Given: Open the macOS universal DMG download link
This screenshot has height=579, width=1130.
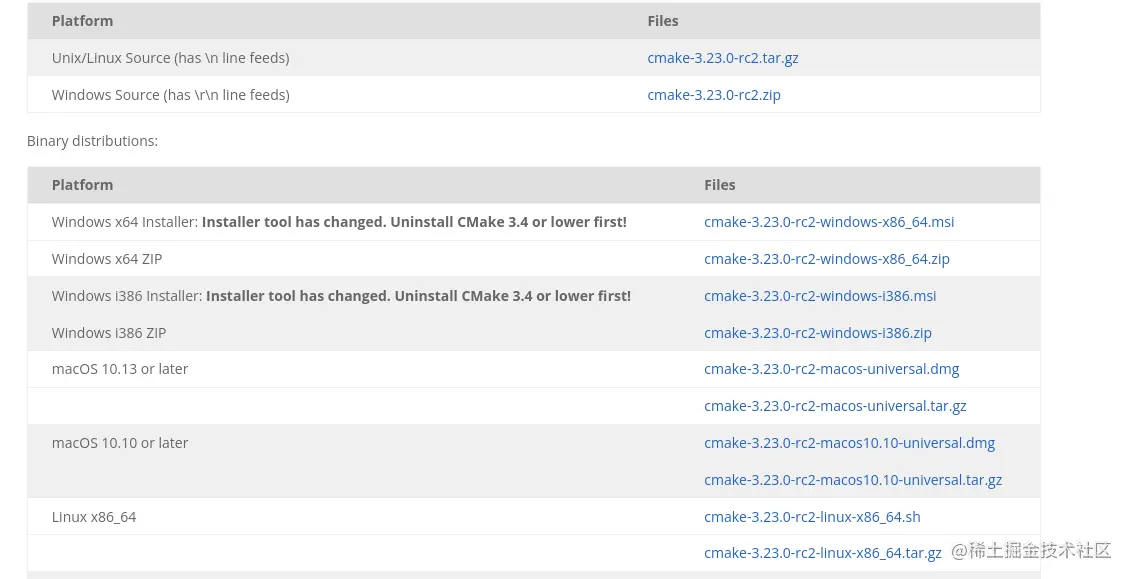Looking at the screenshot, I should [x=831, y=368].
